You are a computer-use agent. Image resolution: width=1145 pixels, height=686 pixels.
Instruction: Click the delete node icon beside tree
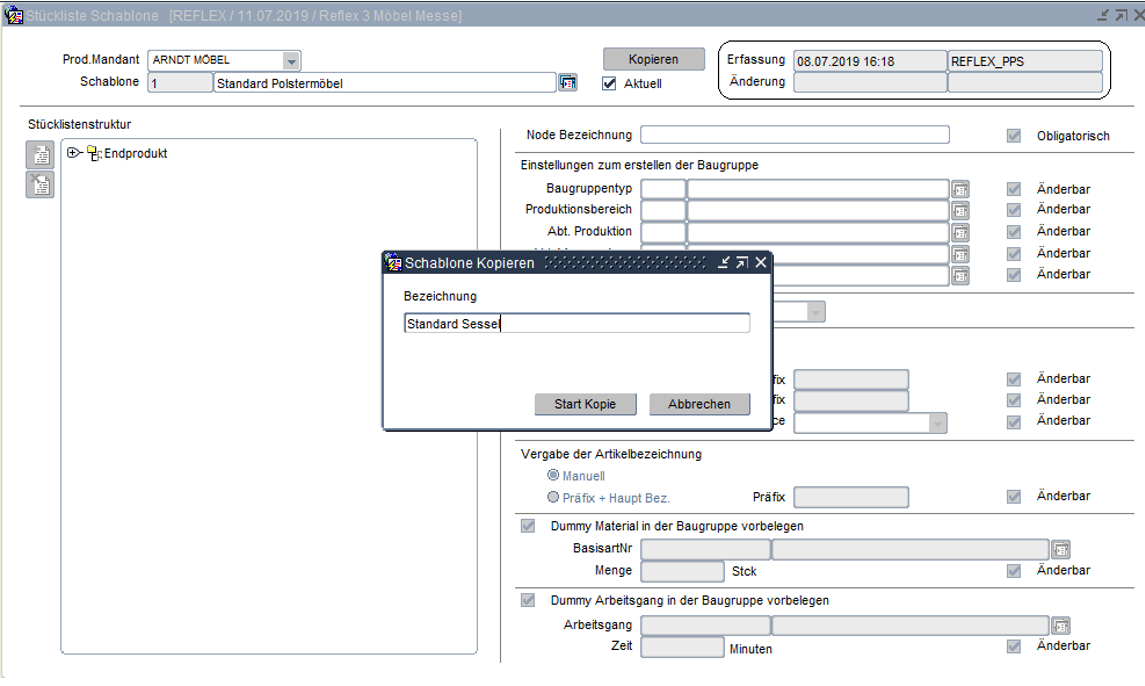point(40,184)
